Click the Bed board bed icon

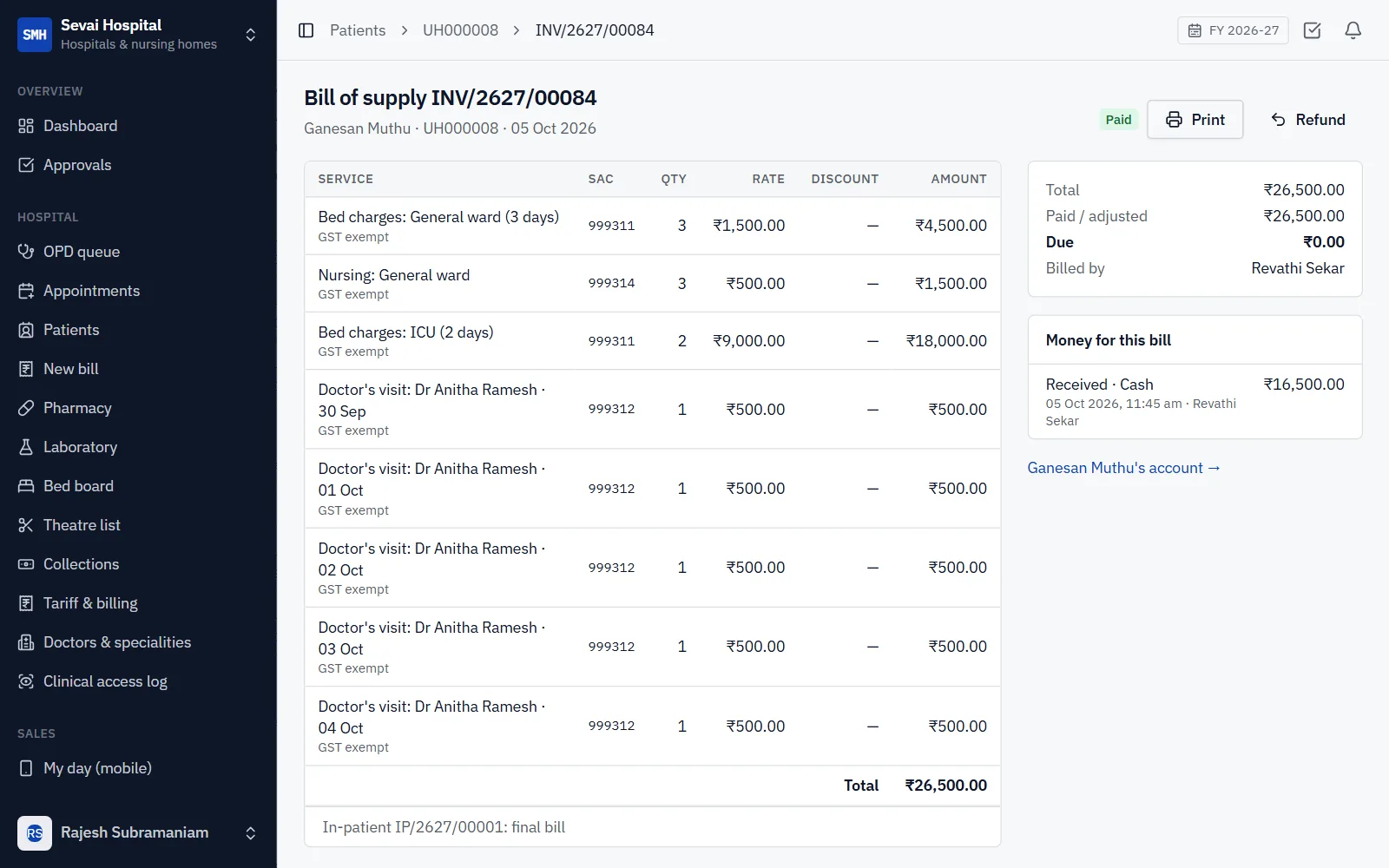[26, 486]
